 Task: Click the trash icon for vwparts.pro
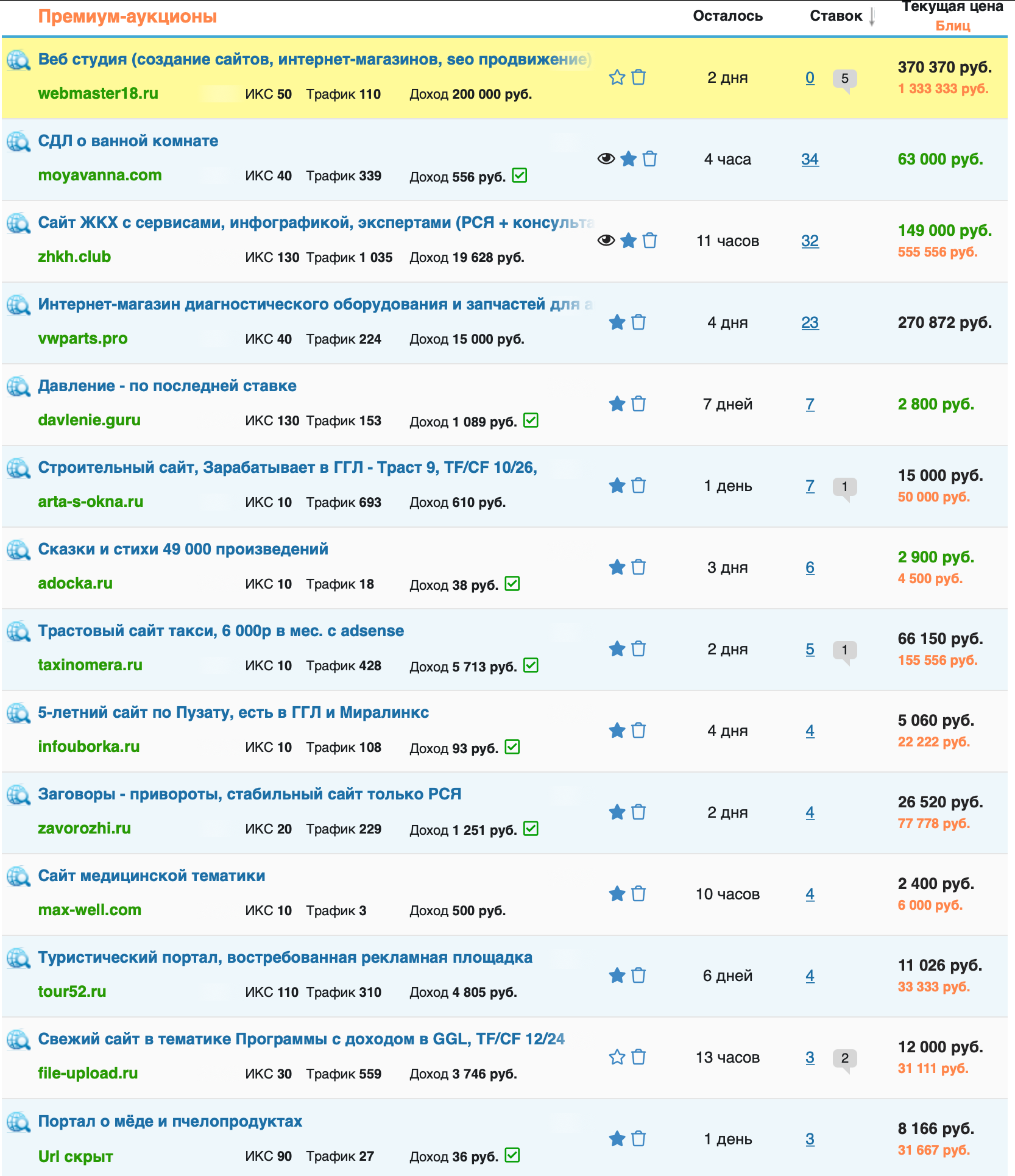coord(638,322)
